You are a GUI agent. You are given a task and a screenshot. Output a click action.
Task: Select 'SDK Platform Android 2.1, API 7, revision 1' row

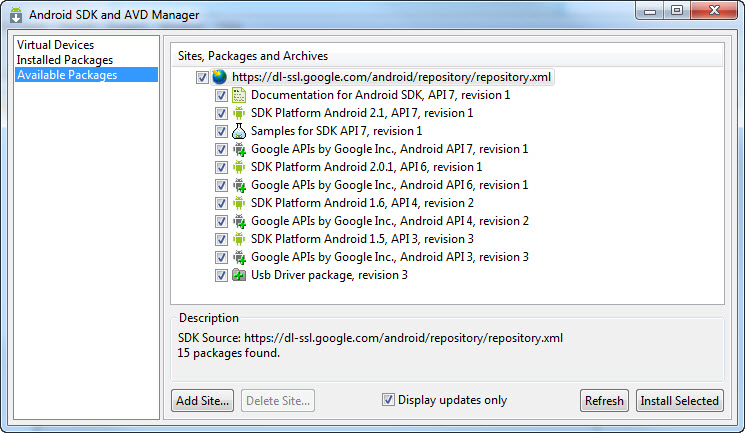pyautogui.click(x=362, y=113)
